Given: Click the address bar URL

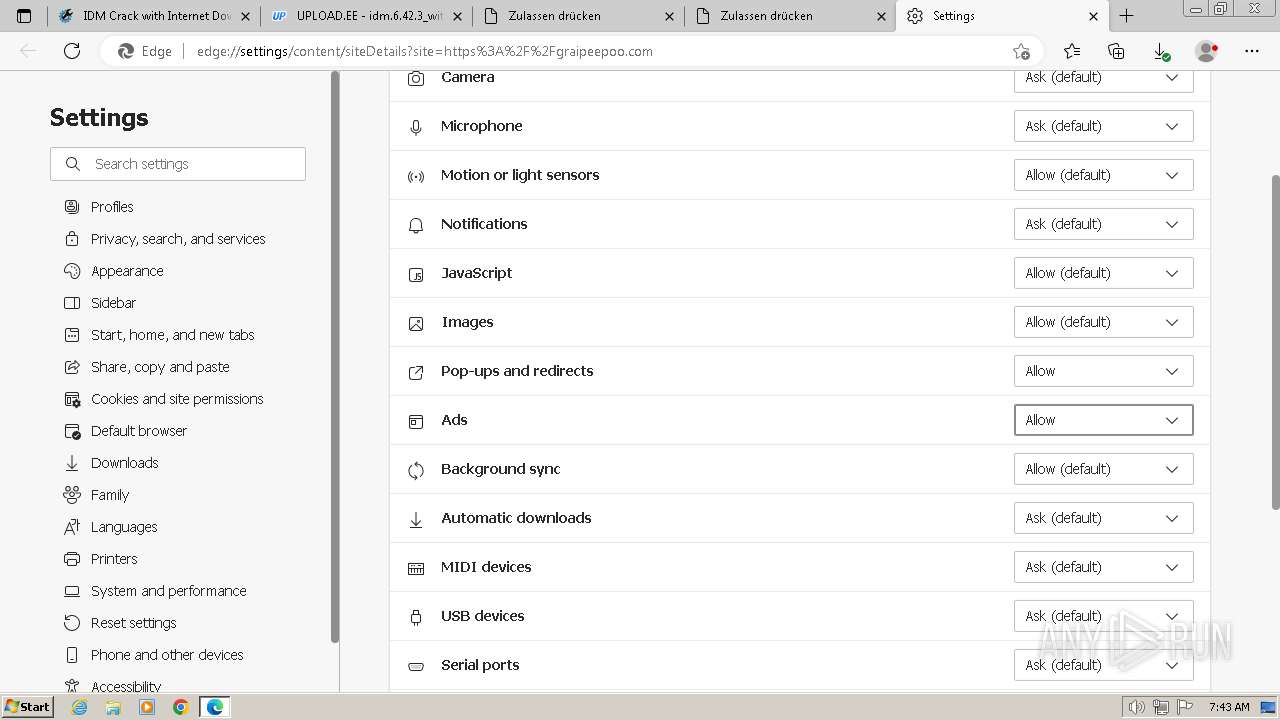Looking at the screenshot, I should click(424, 51).
